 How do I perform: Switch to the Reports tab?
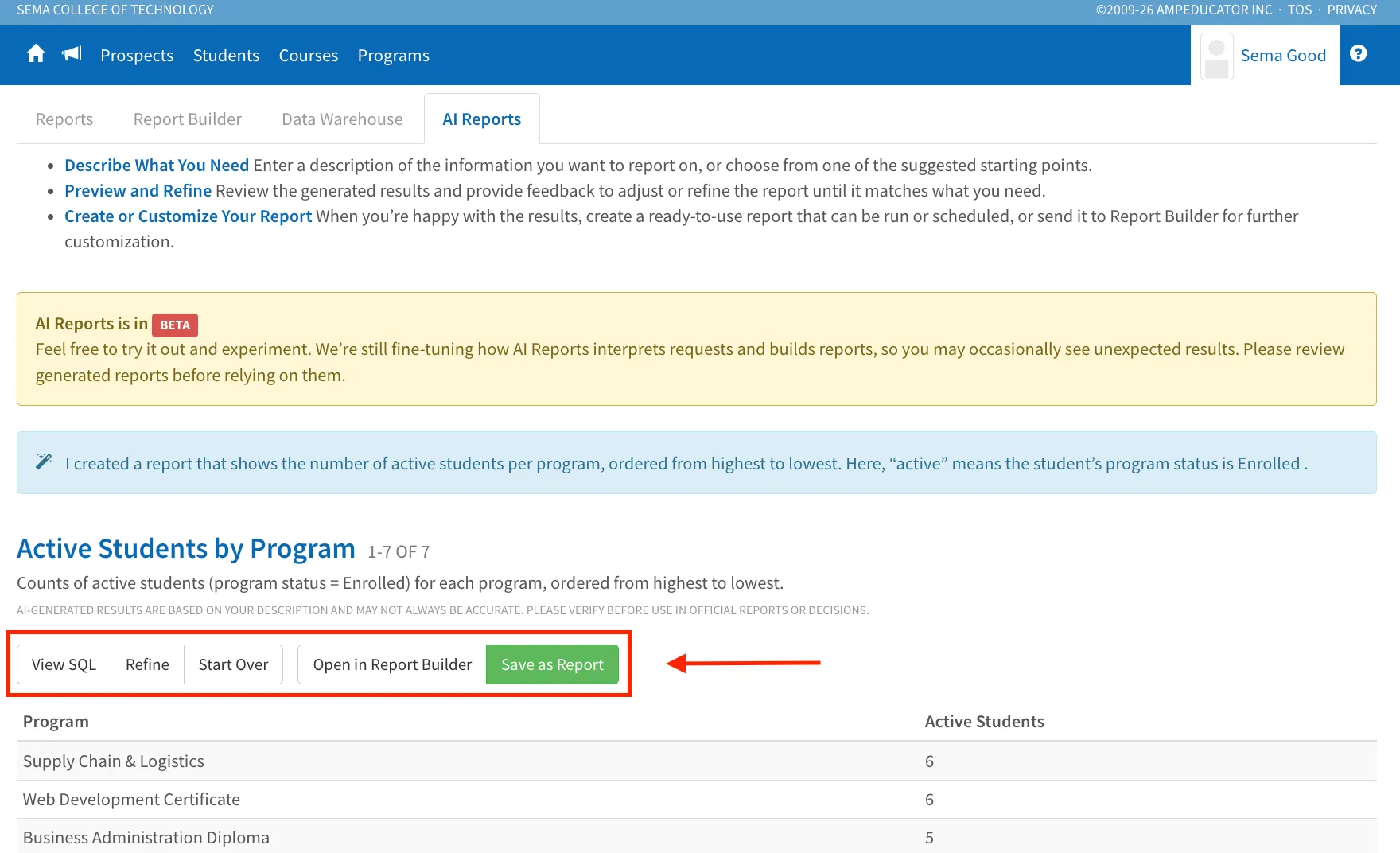point(64,119)
